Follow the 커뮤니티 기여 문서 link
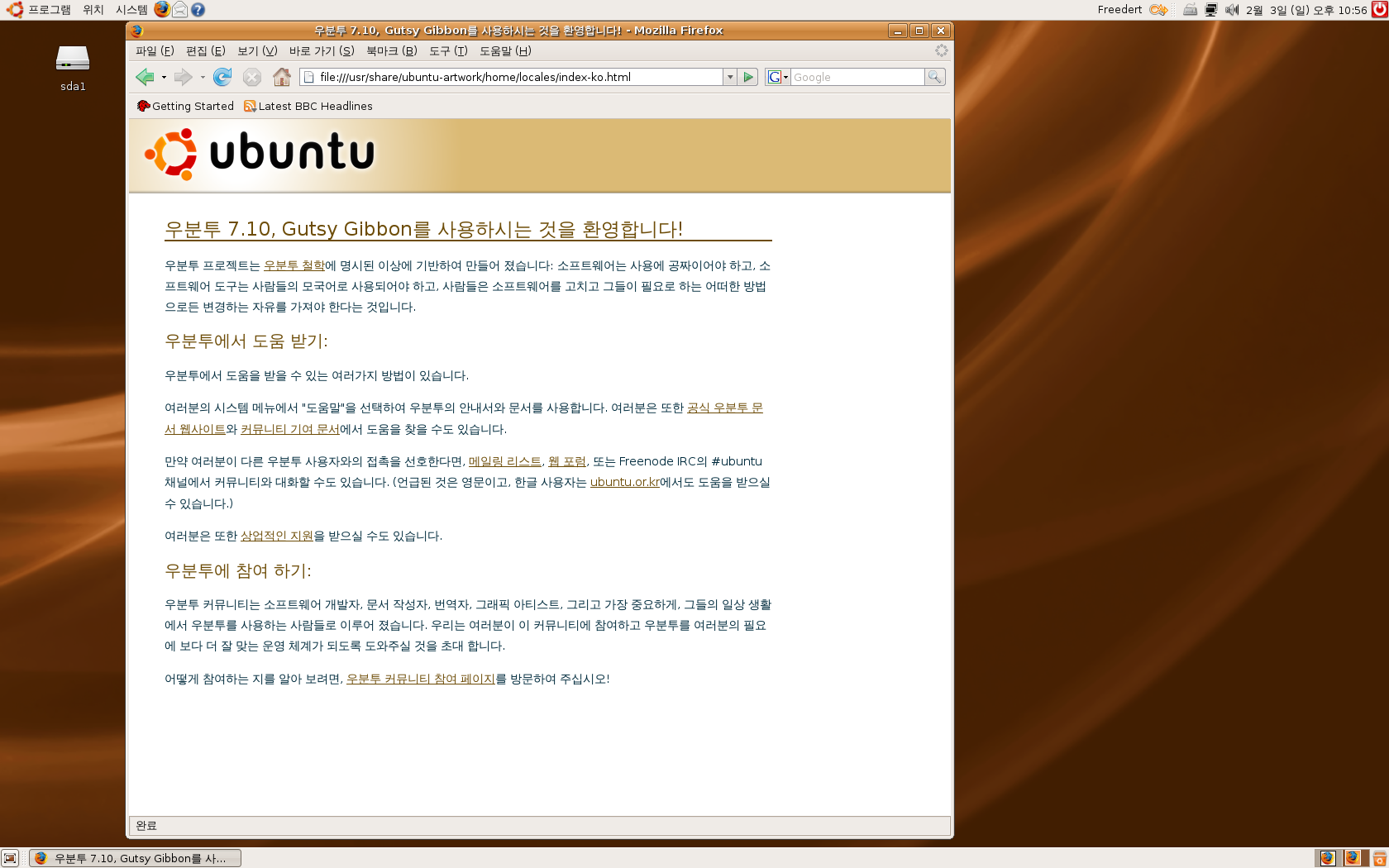Image resolution: width=1389 pixels, height=868 pixels. tap(290, 429)
